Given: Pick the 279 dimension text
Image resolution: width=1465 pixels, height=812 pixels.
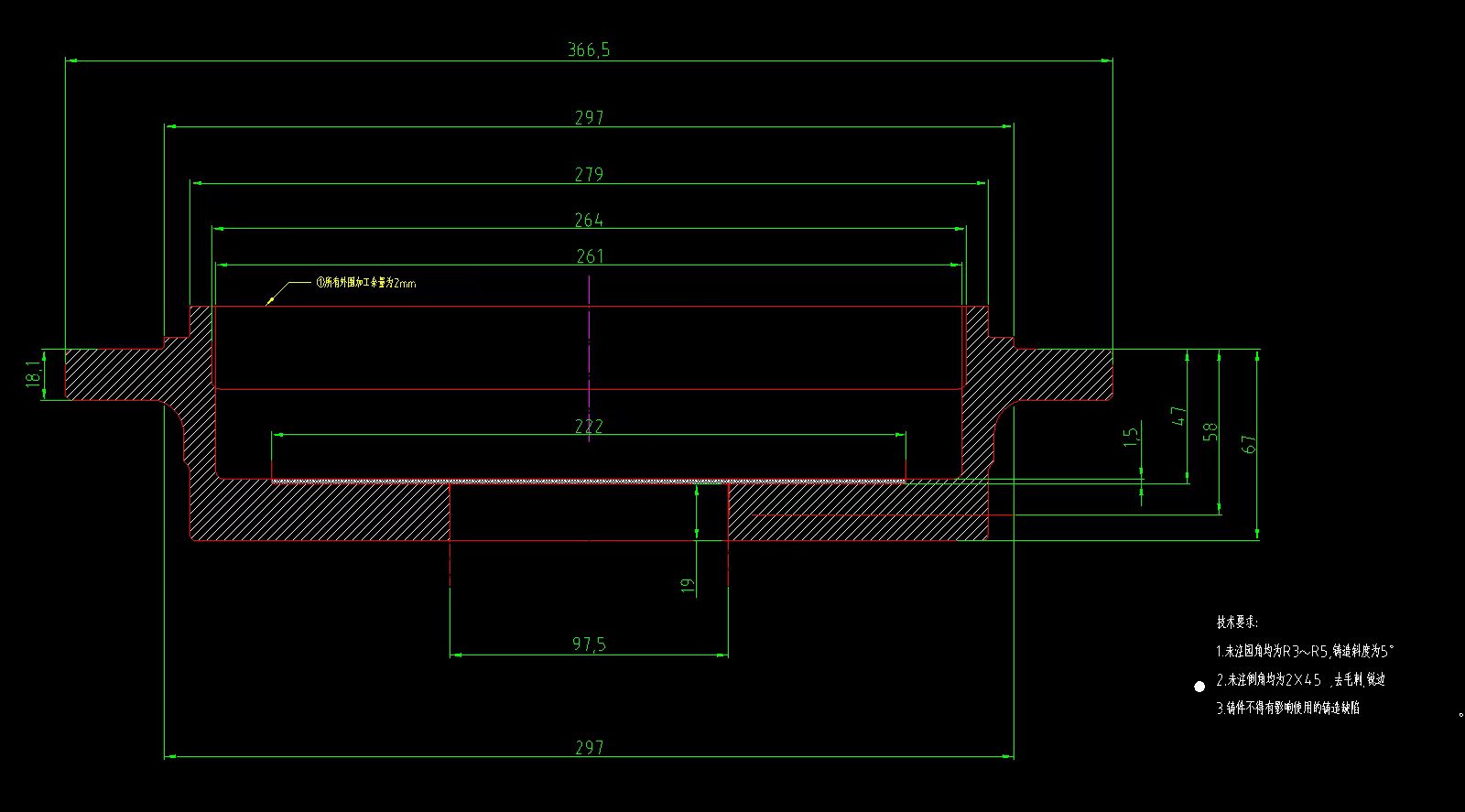Looking at the screenshot, I should click(589, 174).
